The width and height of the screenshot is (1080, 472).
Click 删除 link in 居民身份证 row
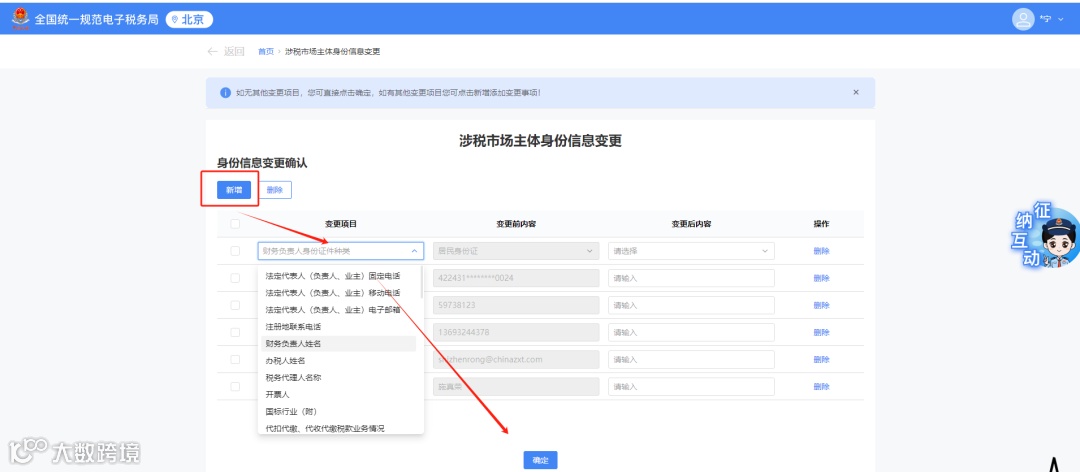[821, 251]
